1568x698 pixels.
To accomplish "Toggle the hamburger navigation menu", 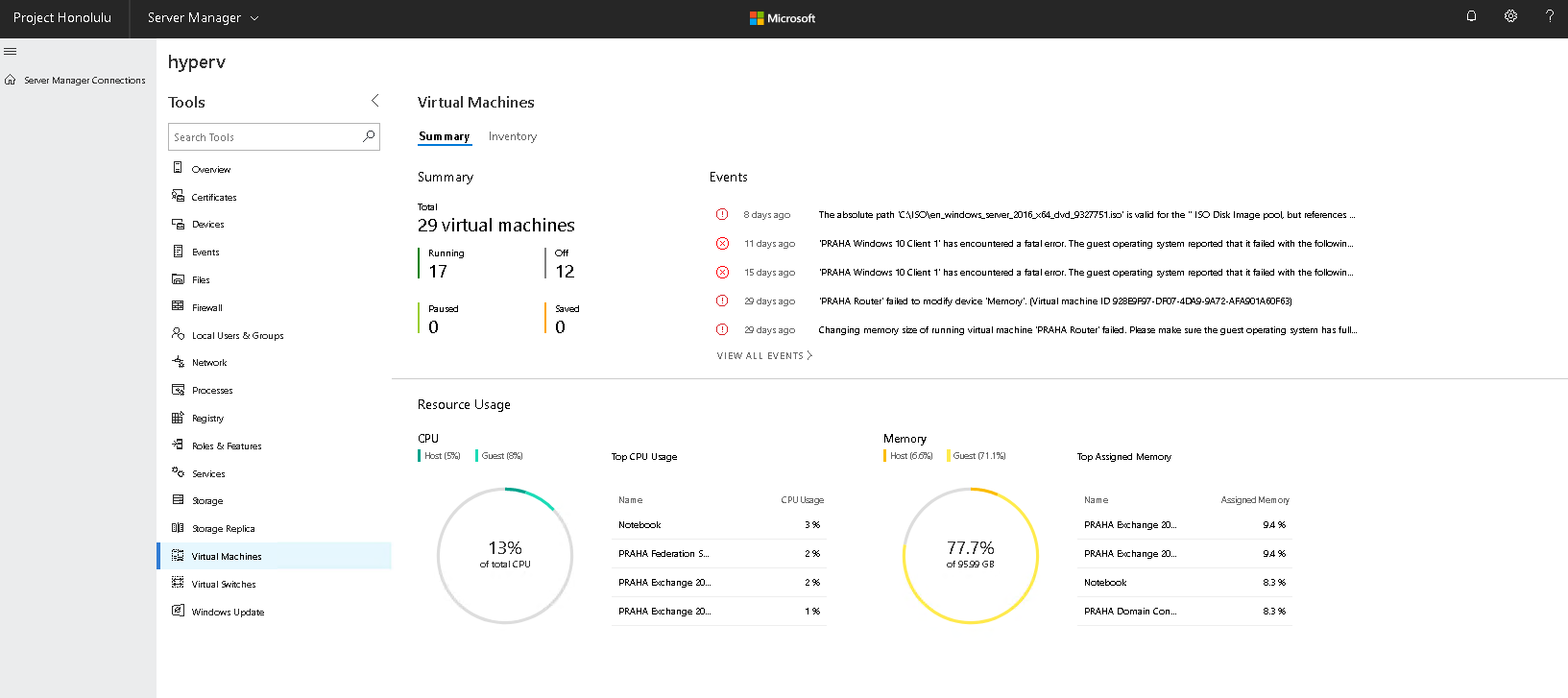I will [10, 52].
